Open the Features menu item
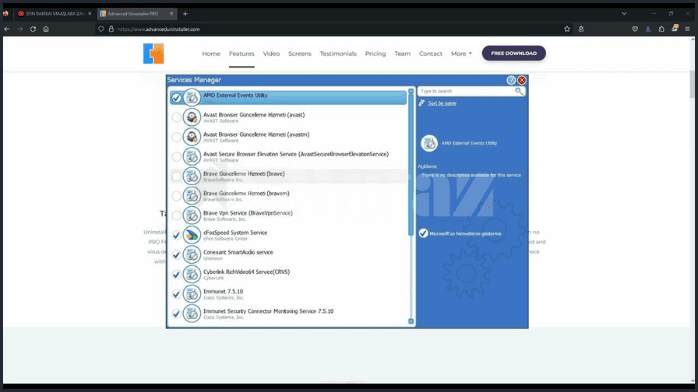Viewport: 698px width, 392px height. click(242, 53)
